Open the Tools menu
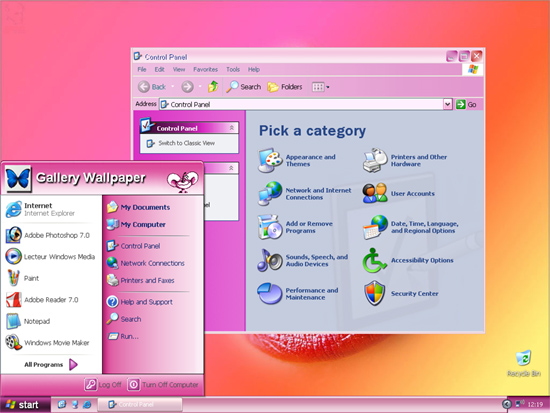The image size is (550, 413). 233,69
